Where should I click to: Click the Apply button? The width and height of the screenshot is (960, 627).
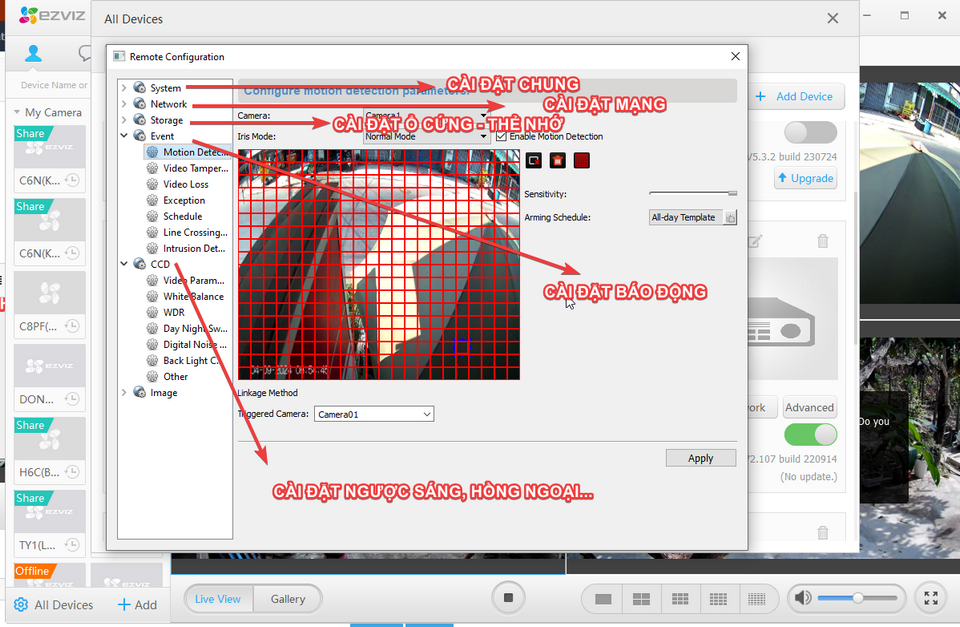pos(701,458)
